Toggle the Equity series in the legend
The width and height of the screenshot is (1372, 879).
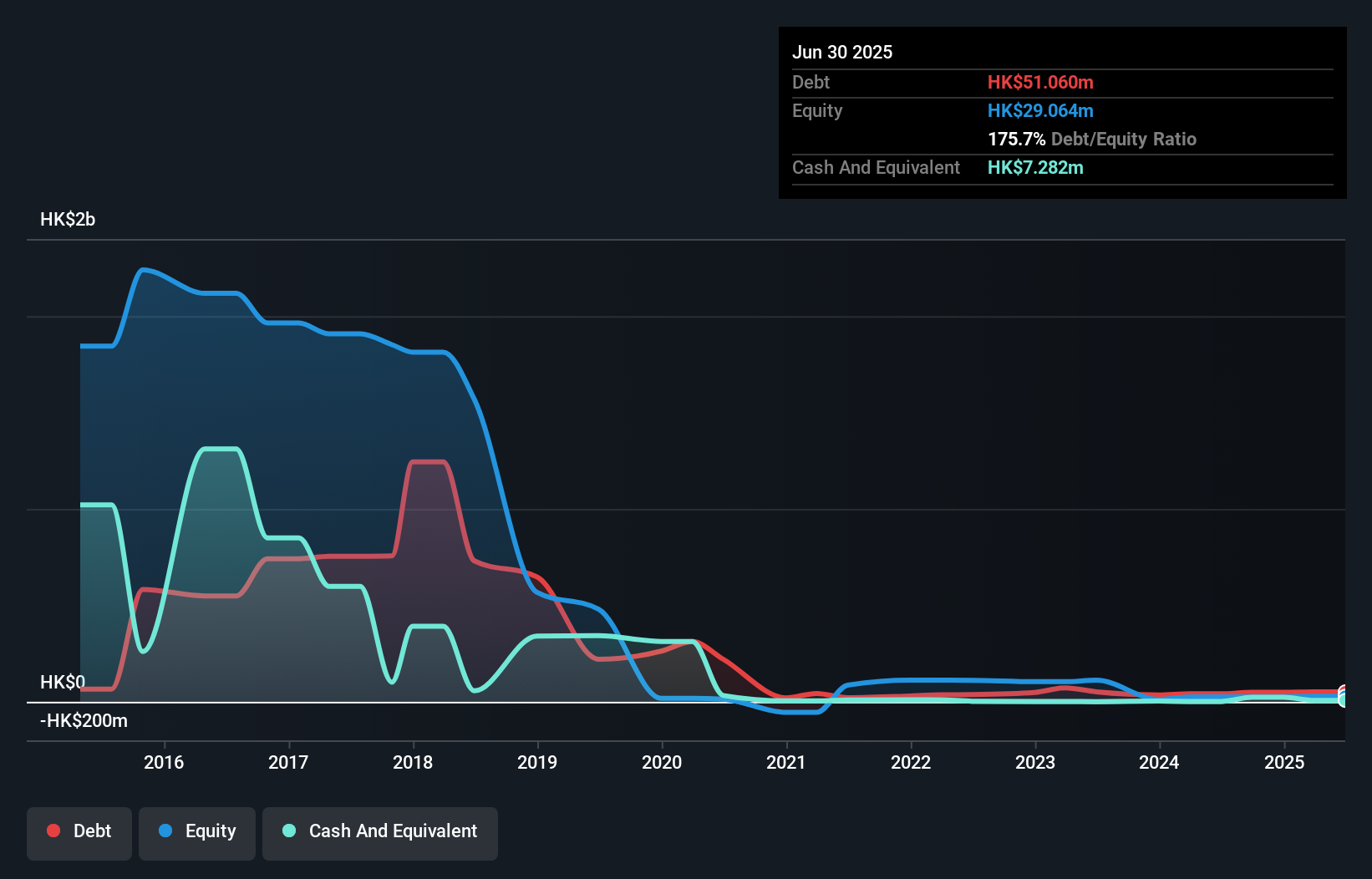click(x=197, y=833)
